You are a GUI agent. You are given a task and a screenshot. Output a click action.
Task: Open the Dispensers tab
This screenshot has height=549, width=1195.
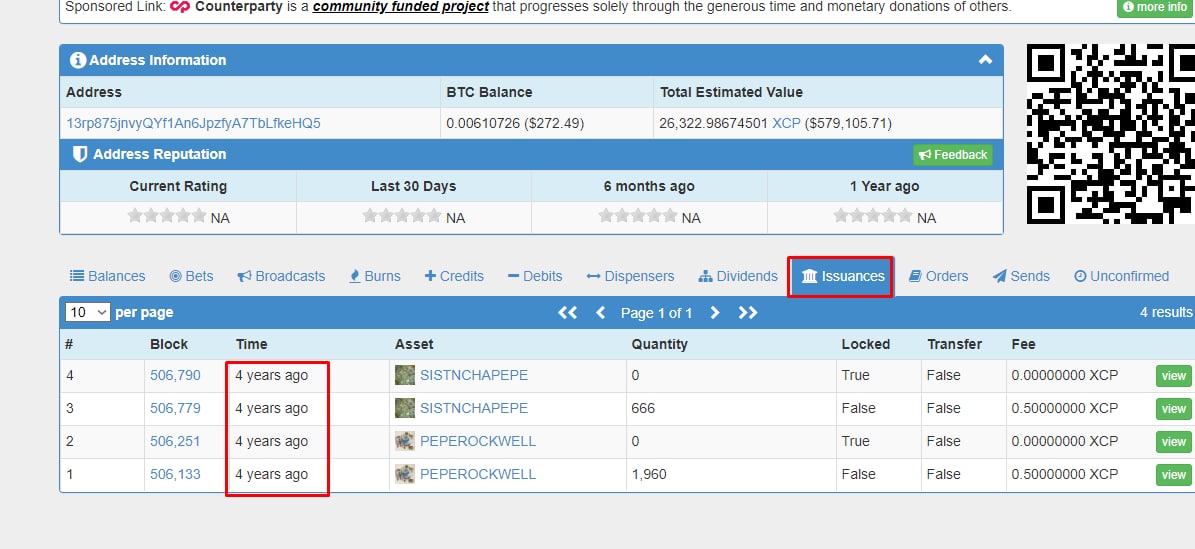point(630,276)
